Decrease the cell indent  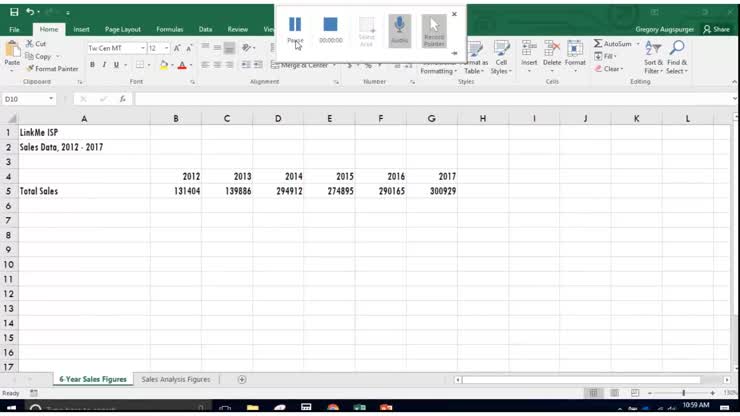[246, 65]
